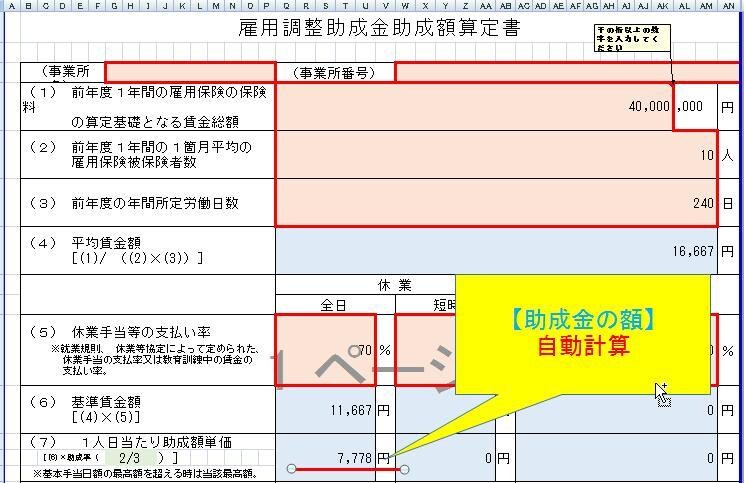Select column header AM
The image size is (744, 483).
pos(706,6)
